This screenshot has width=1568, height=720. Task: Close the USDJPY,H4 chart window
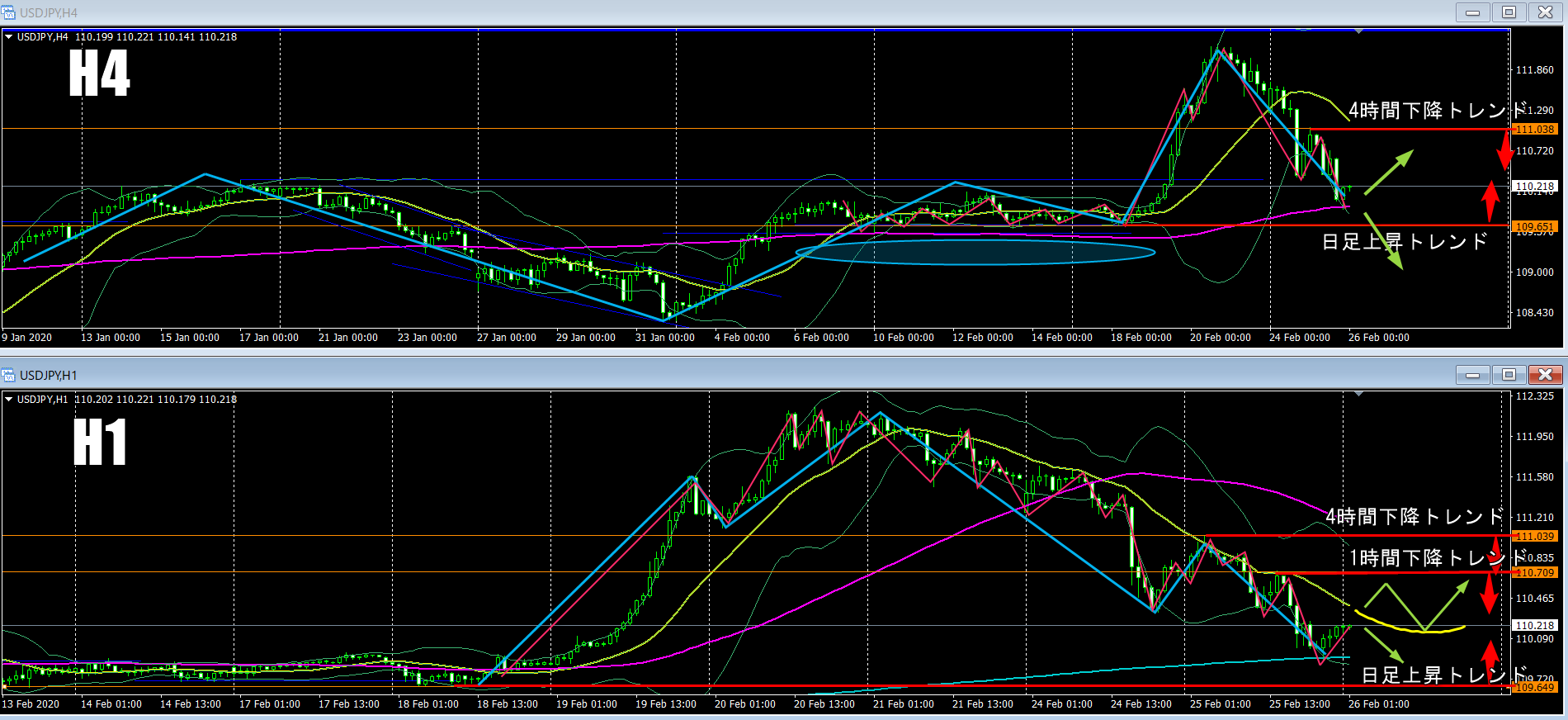pyautogui.click(x=1545, y=12)
